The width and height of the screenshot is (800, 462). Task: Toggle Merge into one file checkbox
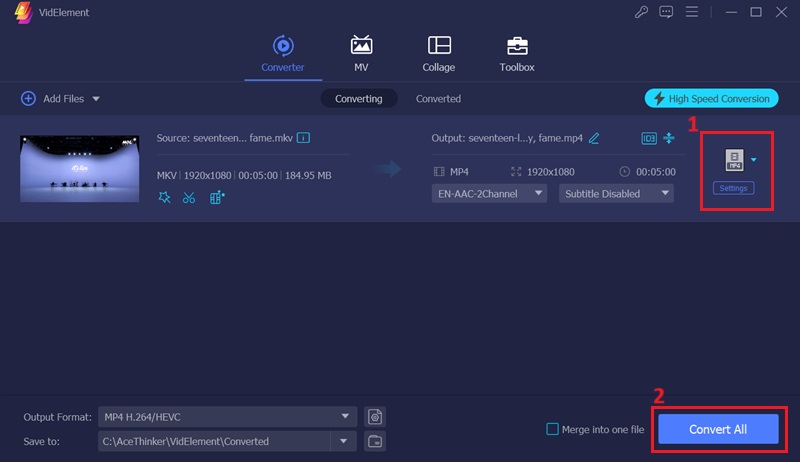[x=552, y=429]
